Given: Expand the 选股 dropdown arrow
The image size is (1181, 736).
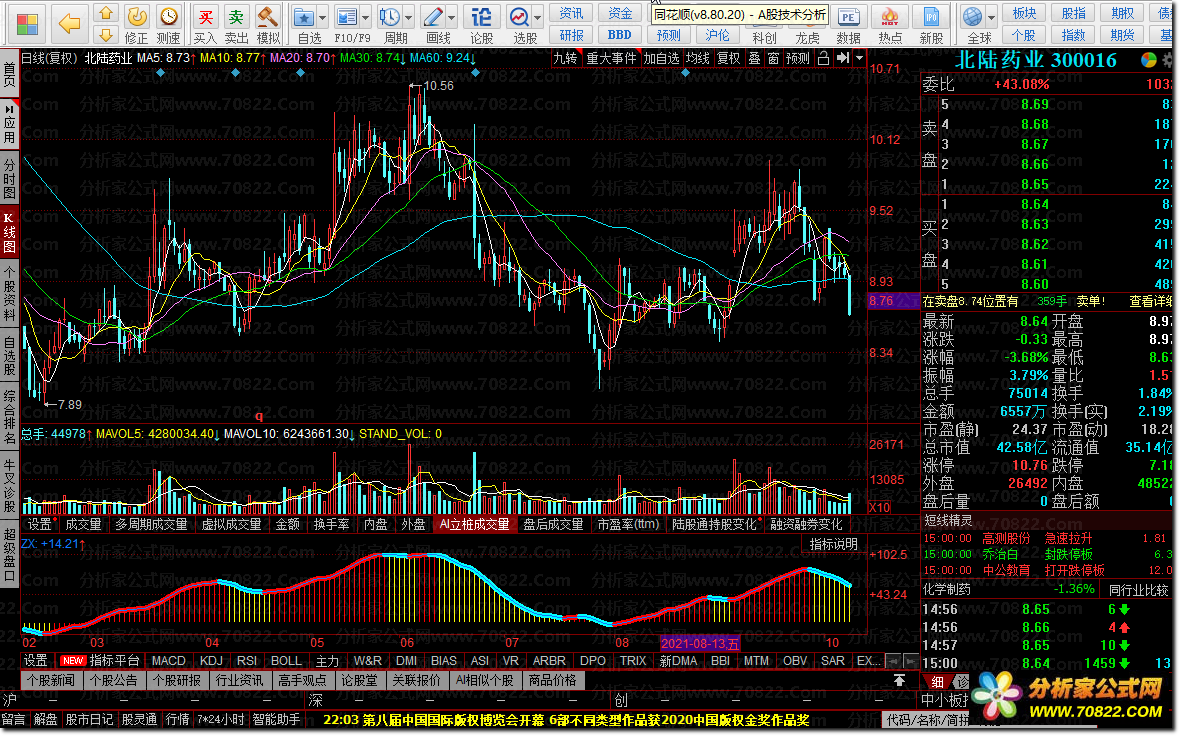Looking at the screenshot, I should click(x=538, y=17).
